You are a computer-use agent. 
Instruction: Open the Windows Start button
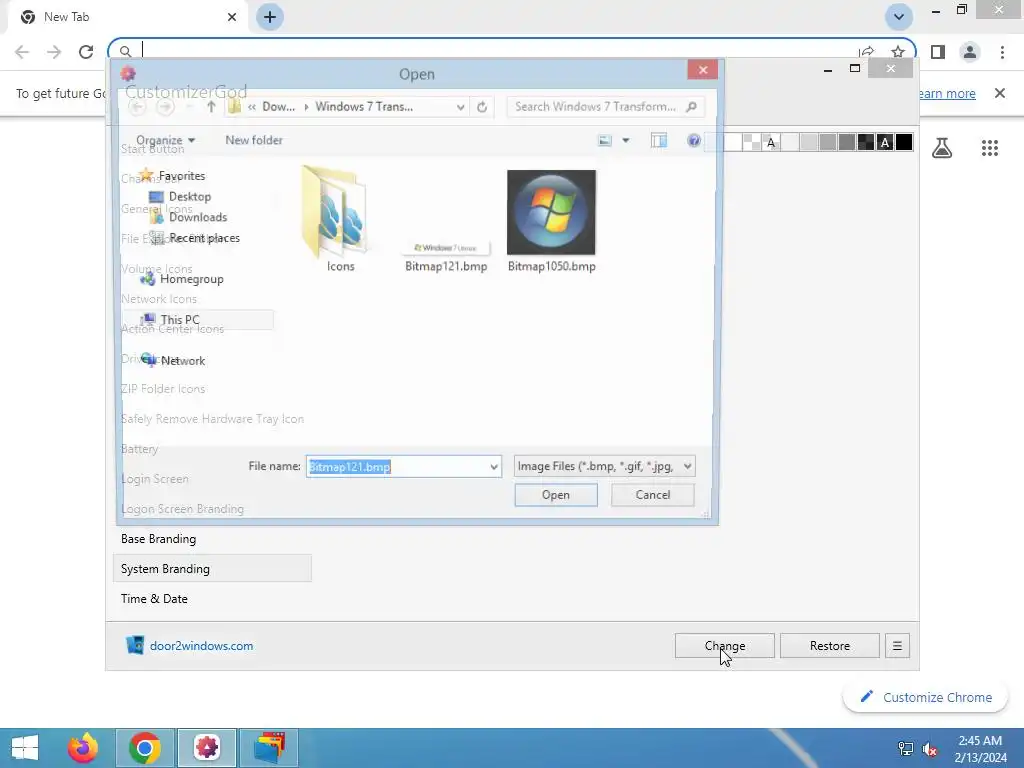(25, 748)
